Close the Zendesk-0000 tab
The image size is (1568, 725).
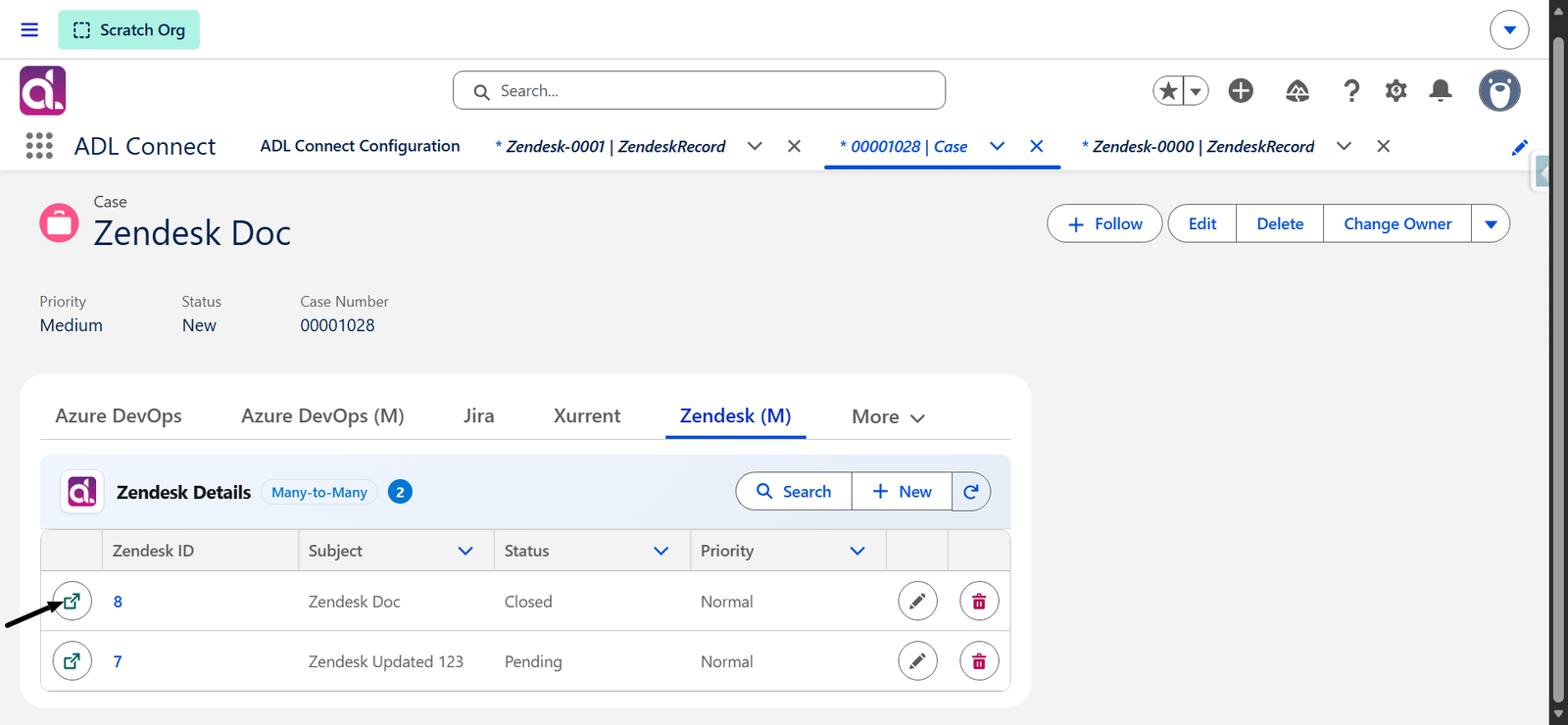(x=1383, y=146)
